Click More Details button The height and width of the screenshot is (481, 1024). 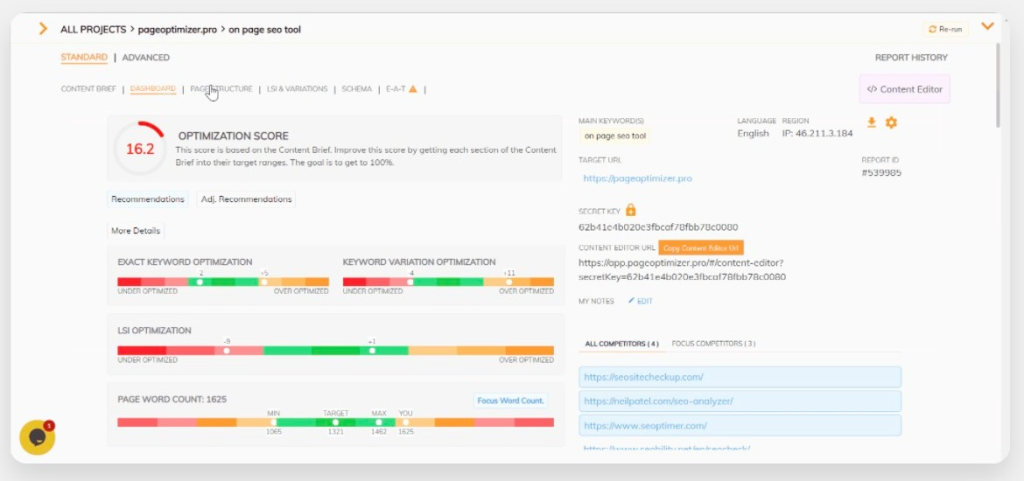tap(135, 230)
